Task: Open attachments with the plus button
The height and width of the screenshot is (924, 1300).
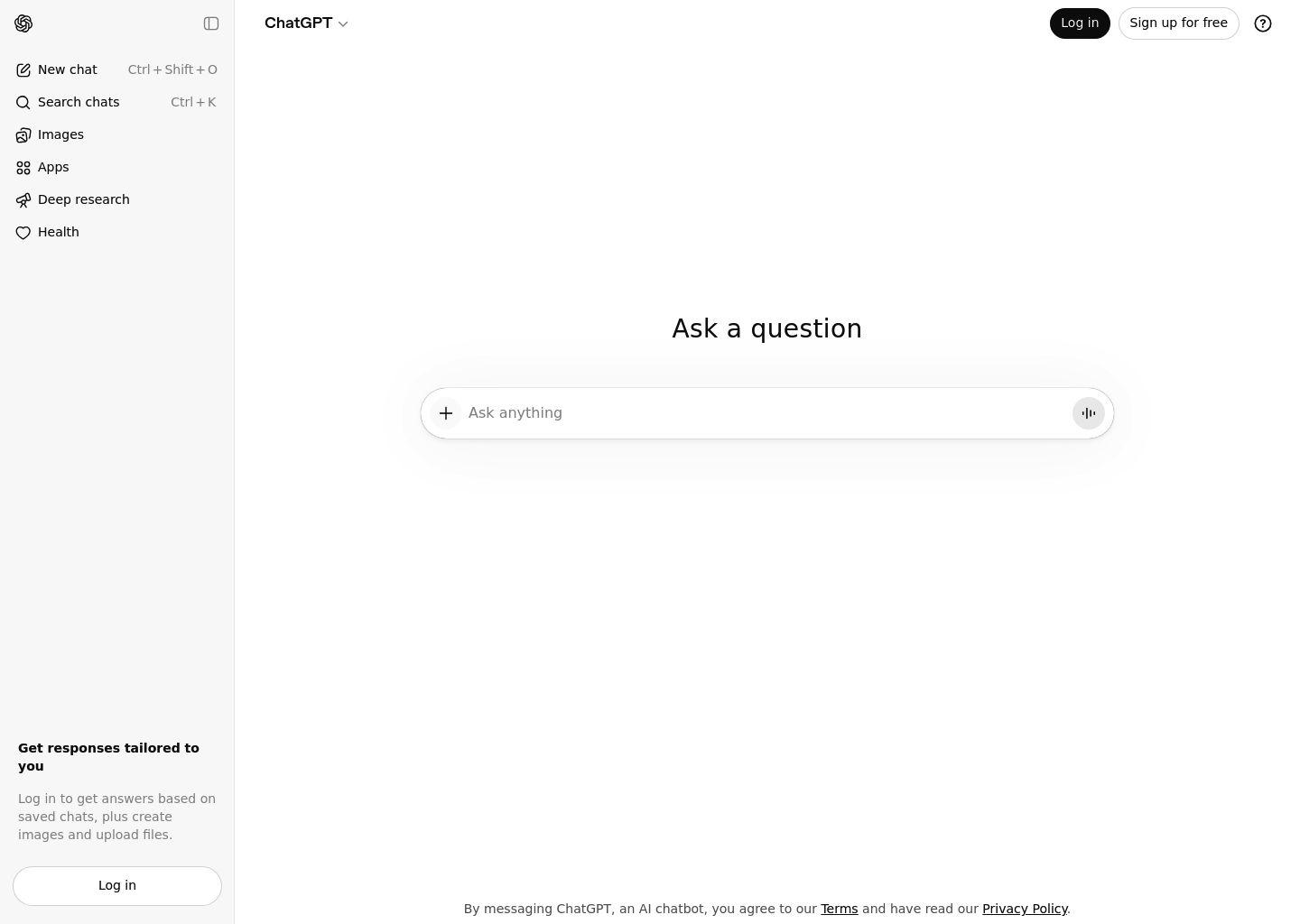Action: point(446,413)
